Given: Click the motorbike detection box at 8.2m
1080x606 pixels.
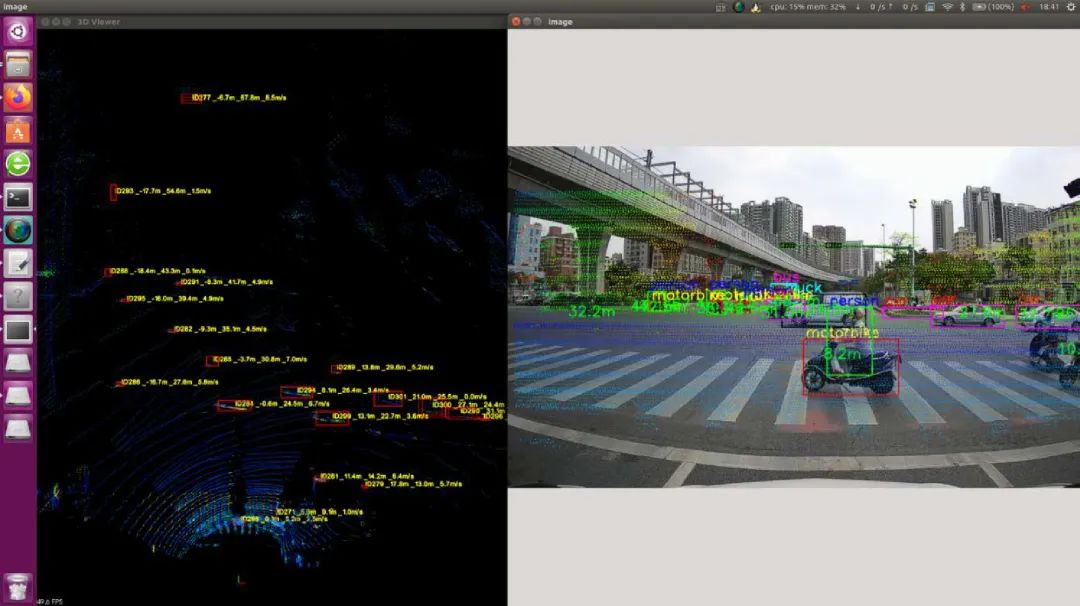Looking at the screenshot, I should click(x=850, y=366).
